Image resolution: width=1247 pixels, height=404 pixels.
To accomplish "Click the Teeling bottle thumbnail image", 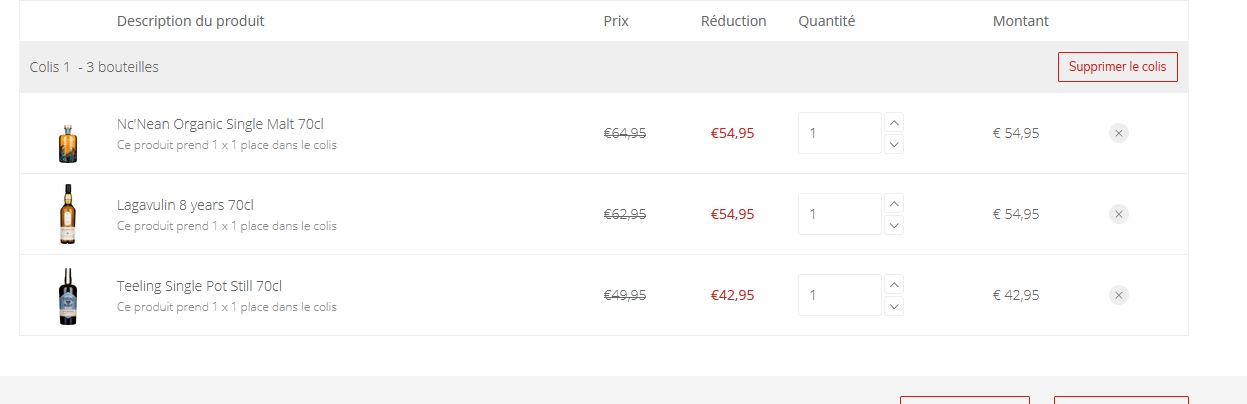I will [x=68, y=296].
